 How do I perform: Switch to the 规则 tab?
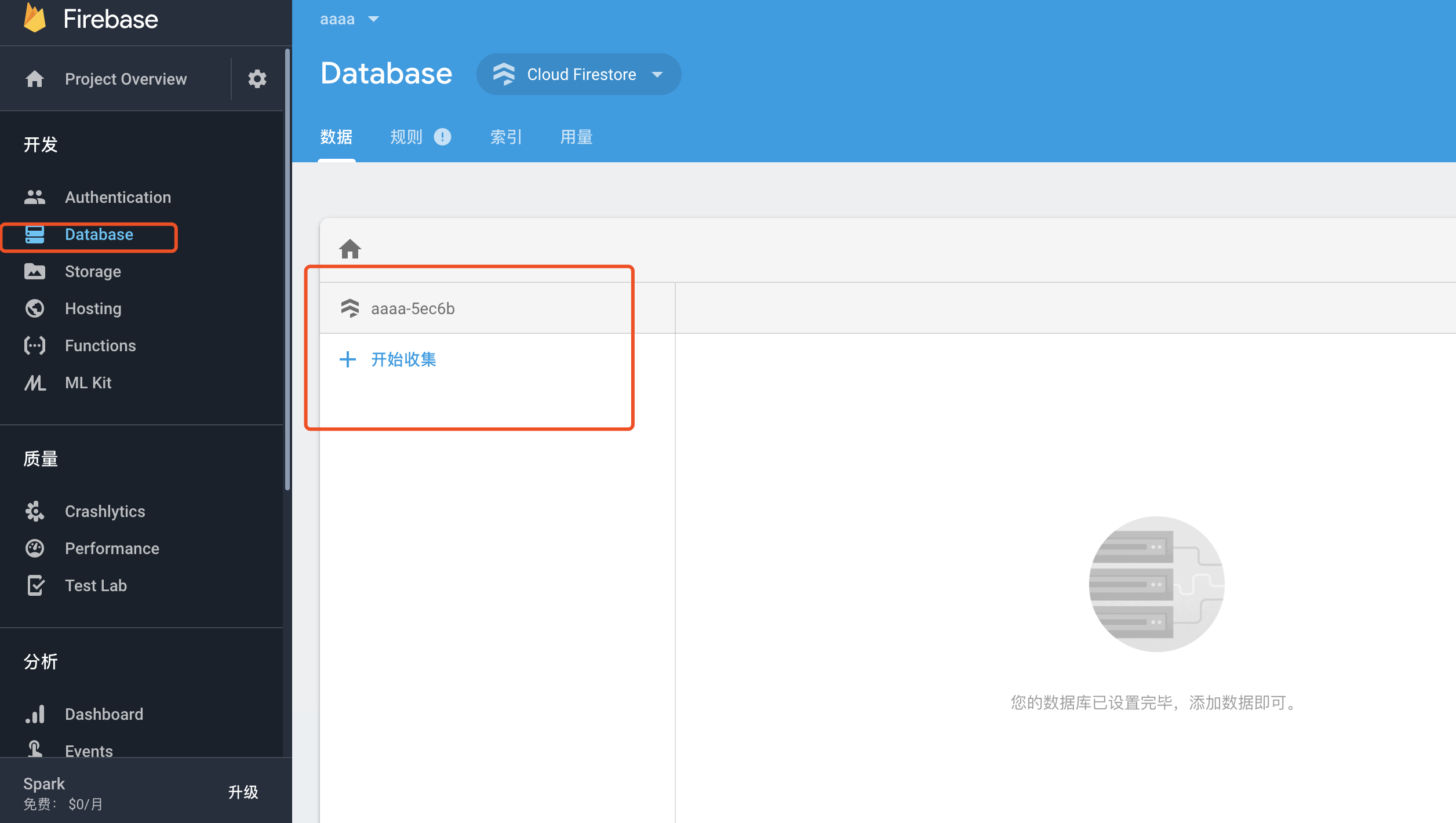406,137
